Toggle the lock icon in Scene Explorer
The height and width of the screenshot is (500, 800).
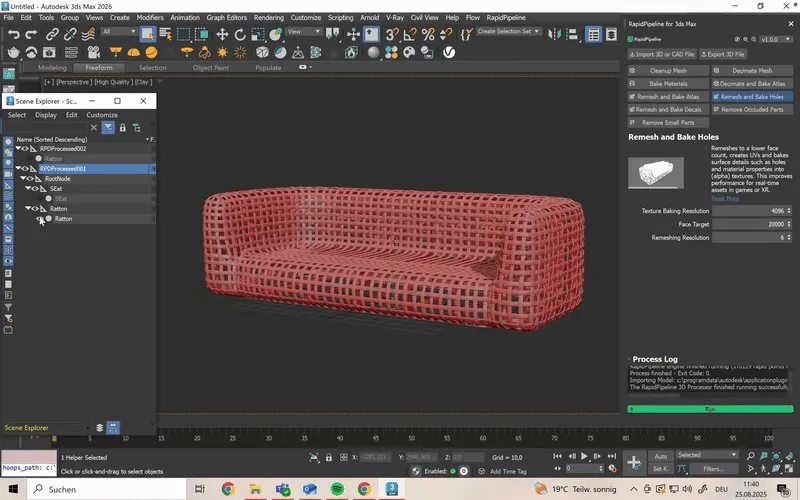(122, 128)
